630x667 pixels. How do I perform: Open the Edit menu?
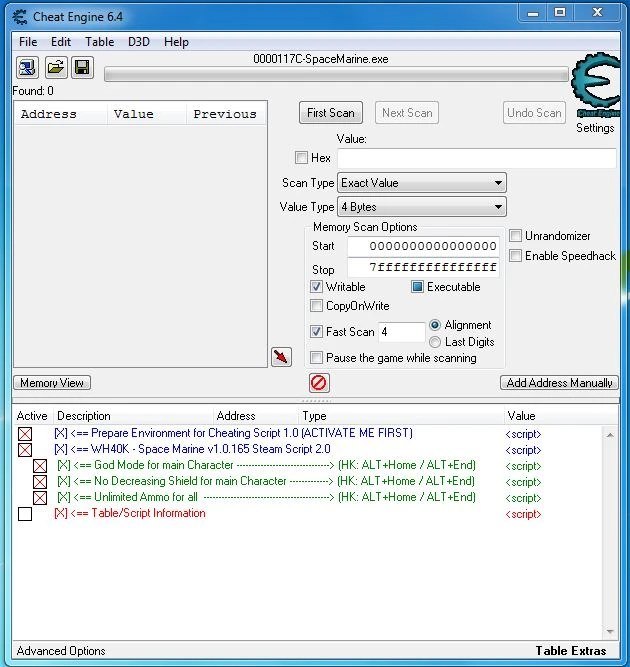(x=61, y=42)
